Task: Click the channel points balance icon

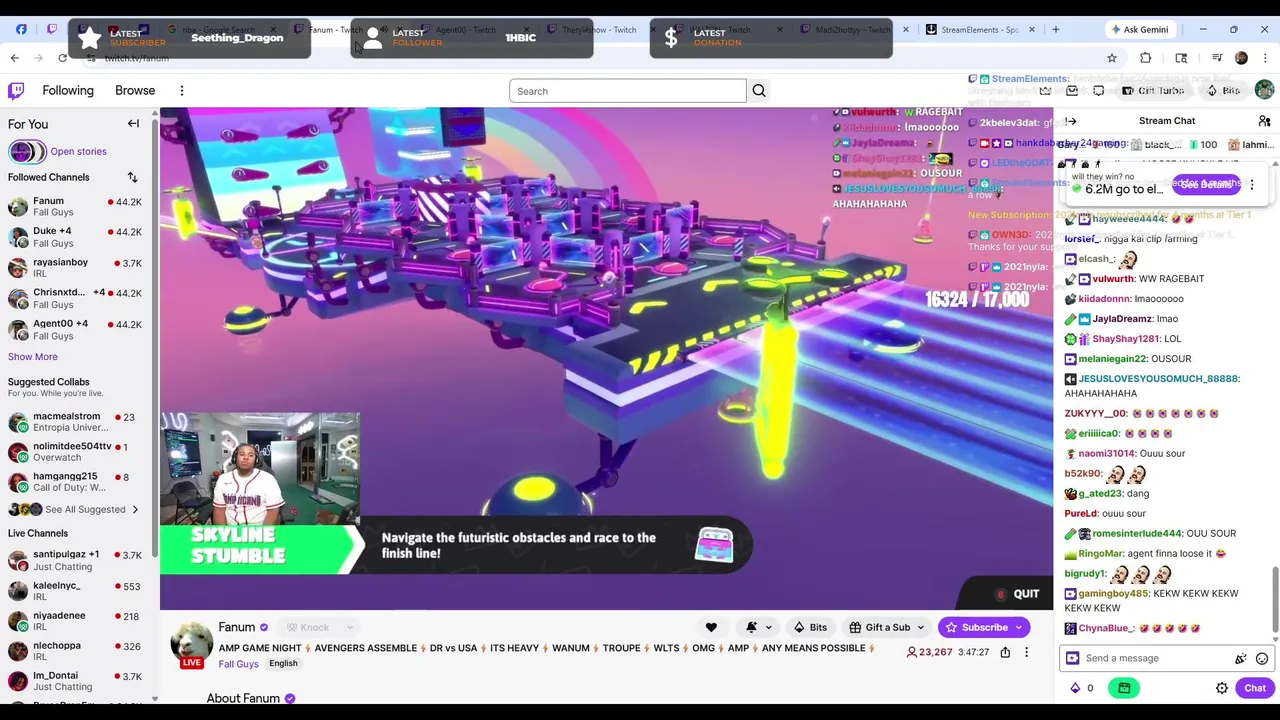Action: 1082,688
